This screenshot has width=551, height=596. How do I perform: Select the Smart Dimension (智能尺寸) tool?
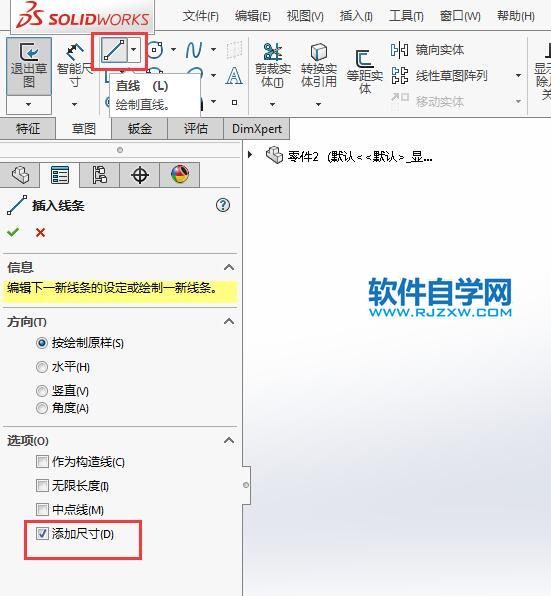pos(74,66)
